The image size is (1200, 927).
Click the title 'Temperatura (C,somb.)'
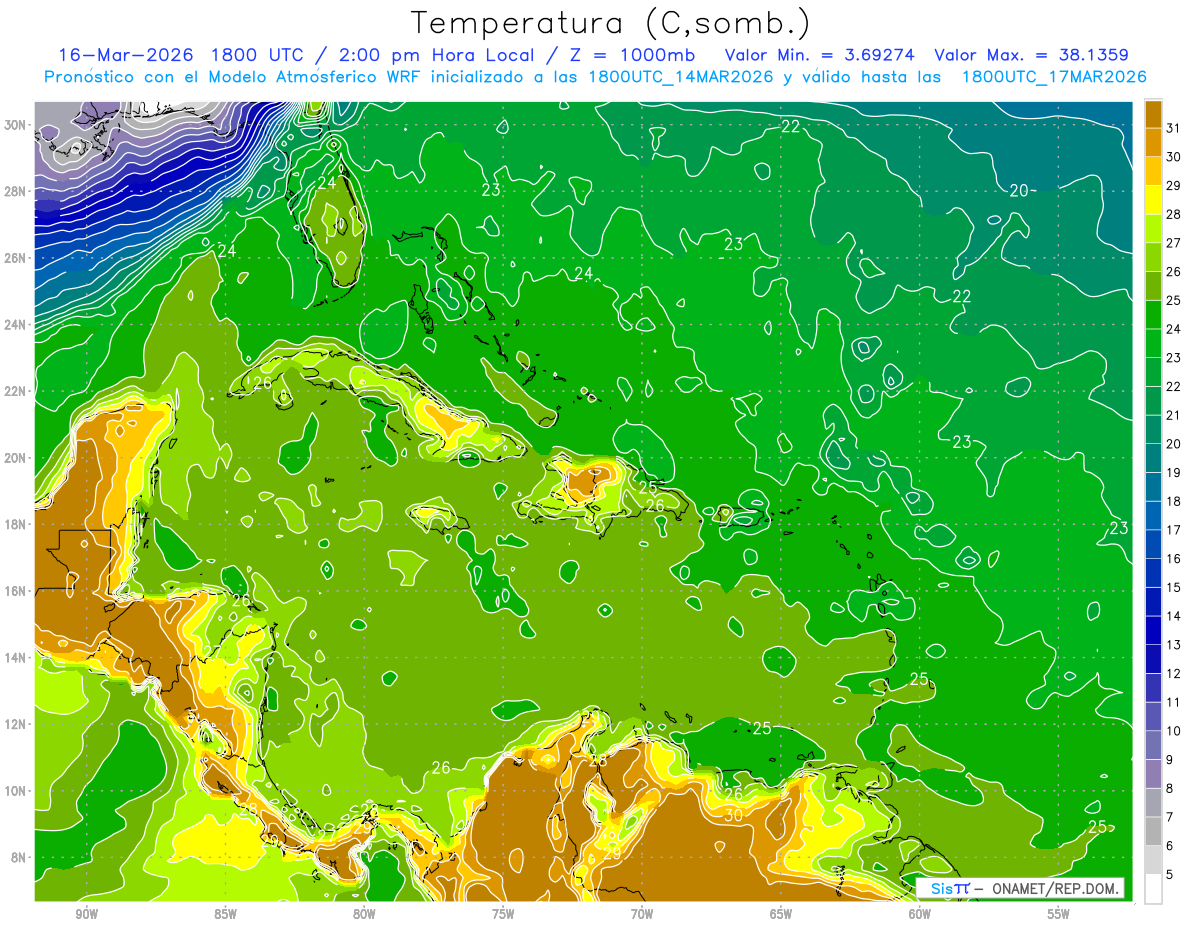click(x=611, y=23)
